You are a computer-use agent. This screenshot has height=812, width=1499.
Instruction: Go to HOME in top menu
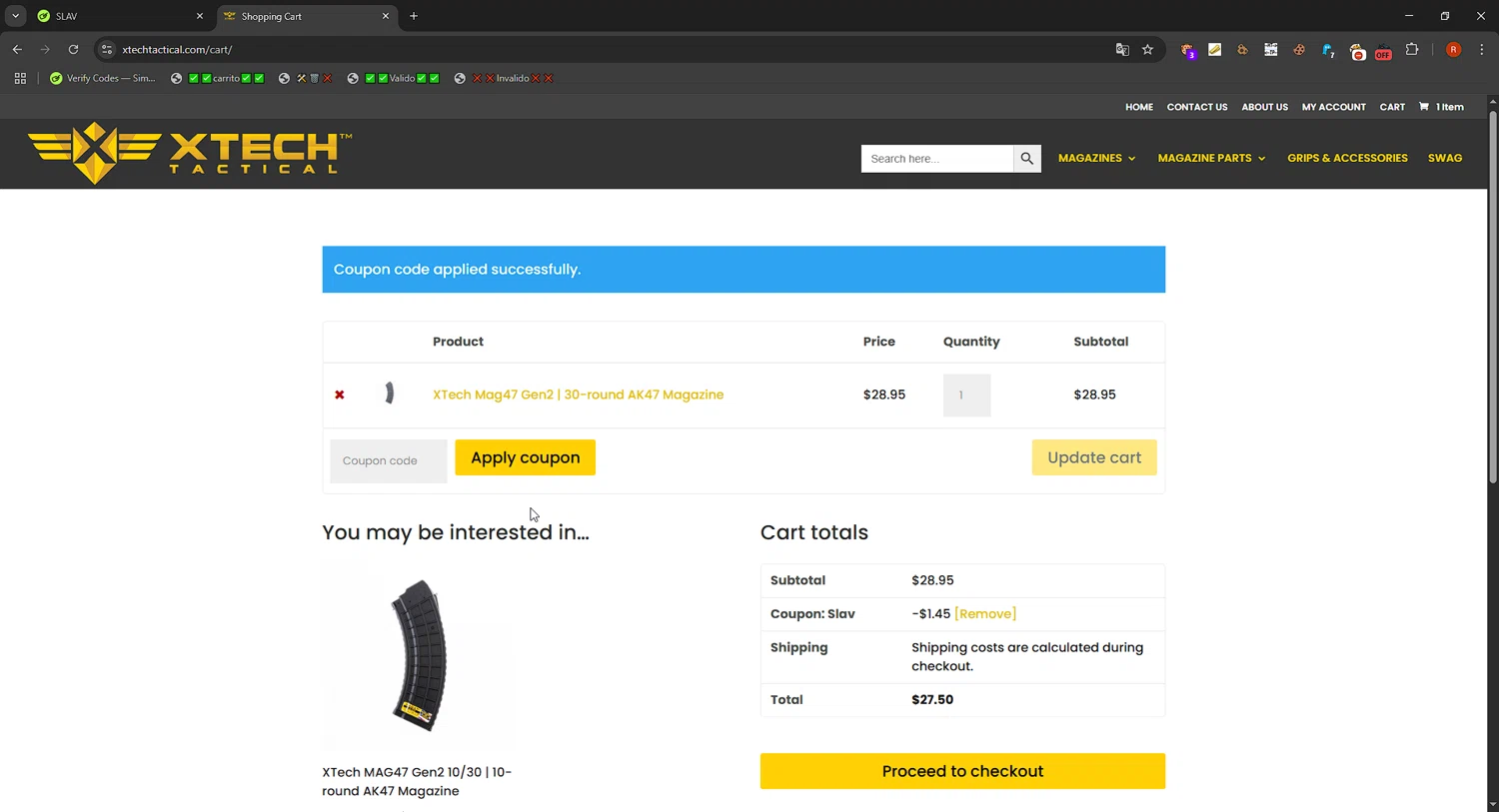click(1139, 107)
